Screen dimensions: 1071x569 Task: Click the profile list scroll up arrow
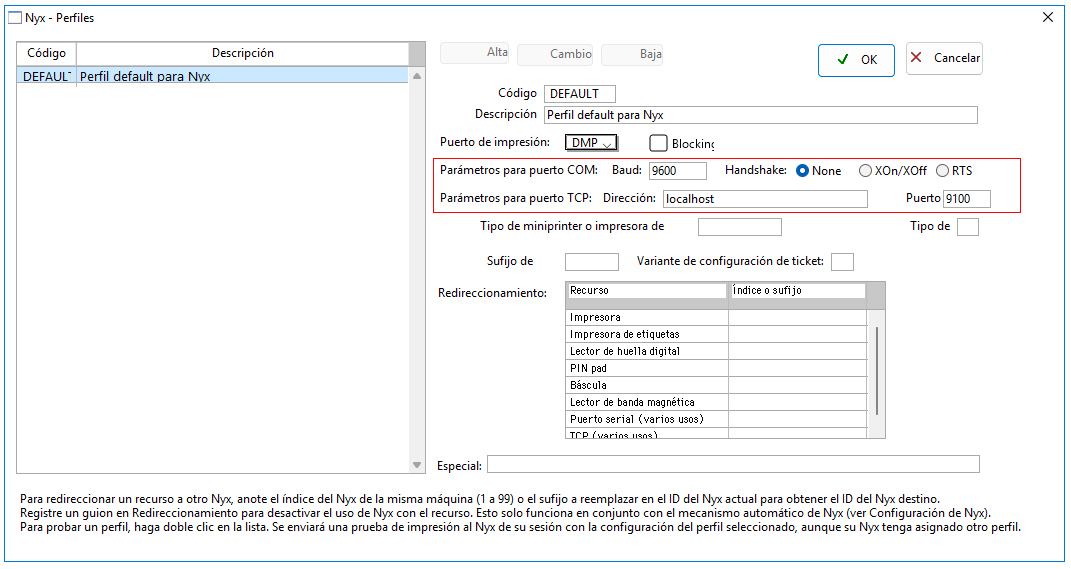click(x=417, y=76)
